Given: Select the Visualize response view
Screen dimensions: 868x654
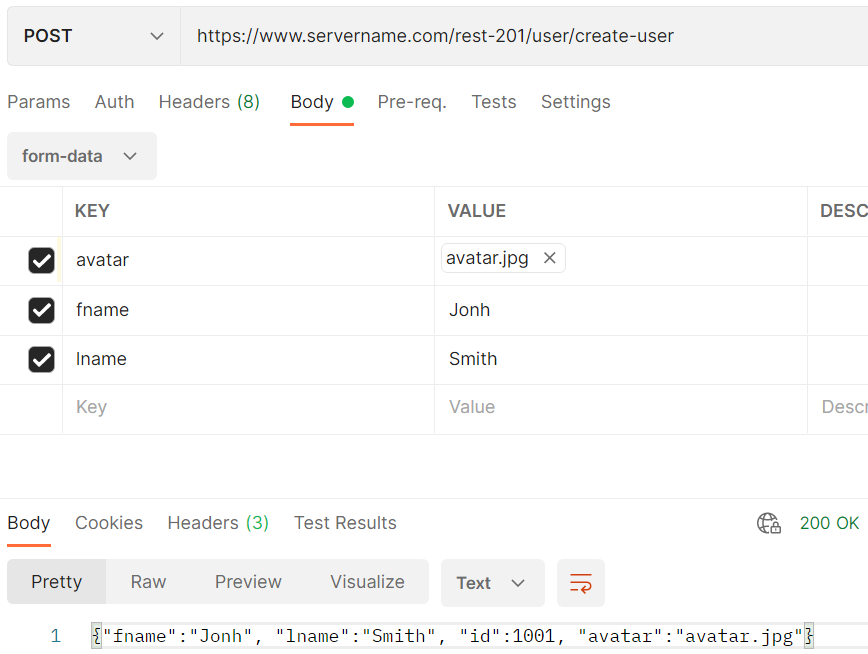Looking at the screenshot, I should click(x=368, y=582).
